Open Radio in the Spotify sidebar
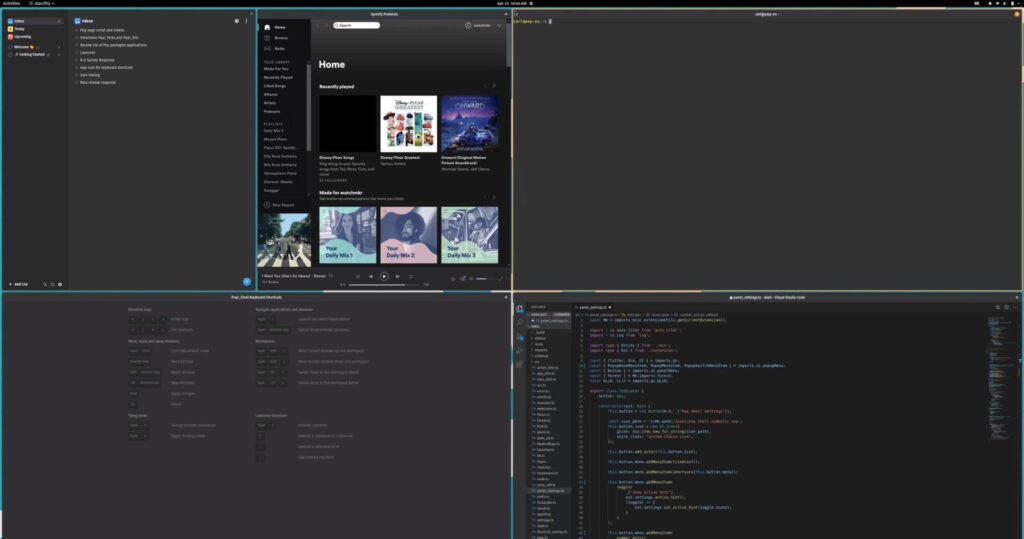Image resolution: width=1024 pixels, height=539 pixels. click(x=279, y=48)
